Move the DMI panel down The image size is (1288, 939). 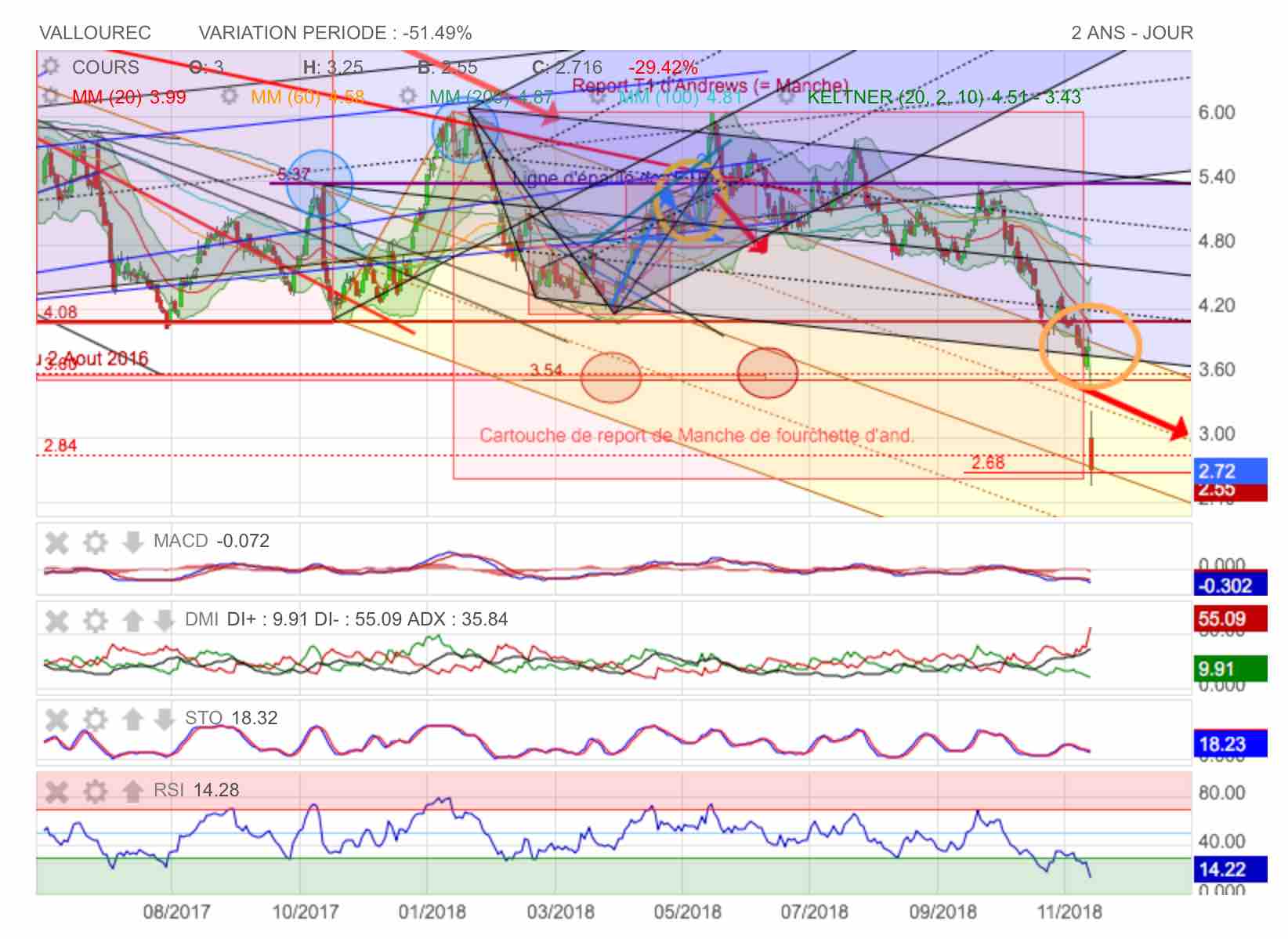pyautogui.click(x=164, y=621)
